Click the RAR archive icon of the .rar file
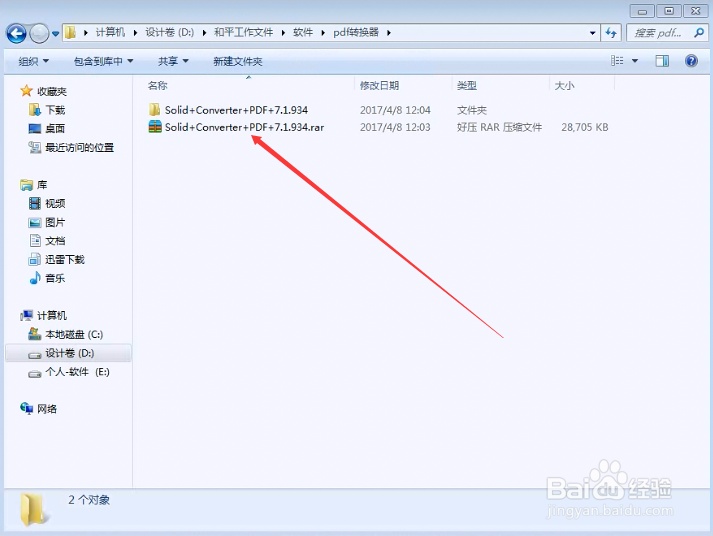The height and width of the screenshot is (536, 713). point(155,127)
